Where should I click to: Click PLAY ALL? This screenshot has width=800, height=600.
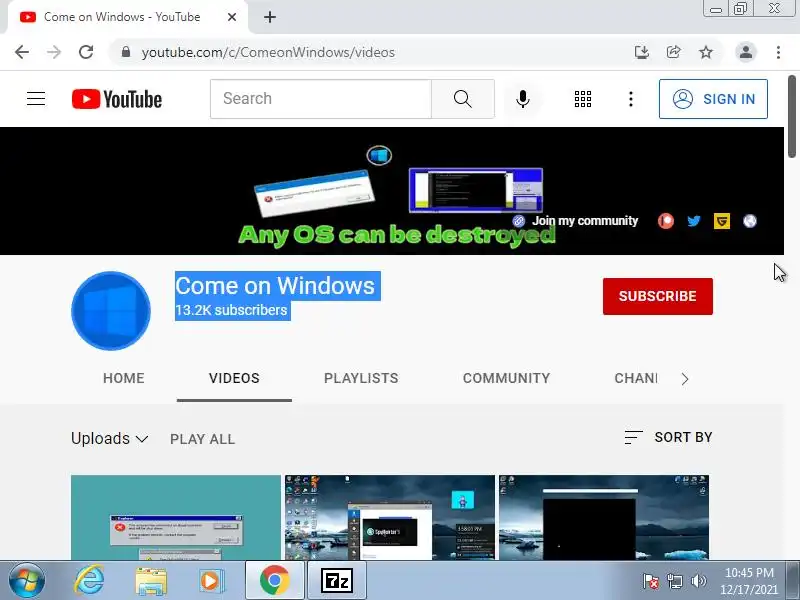[203, 439]
